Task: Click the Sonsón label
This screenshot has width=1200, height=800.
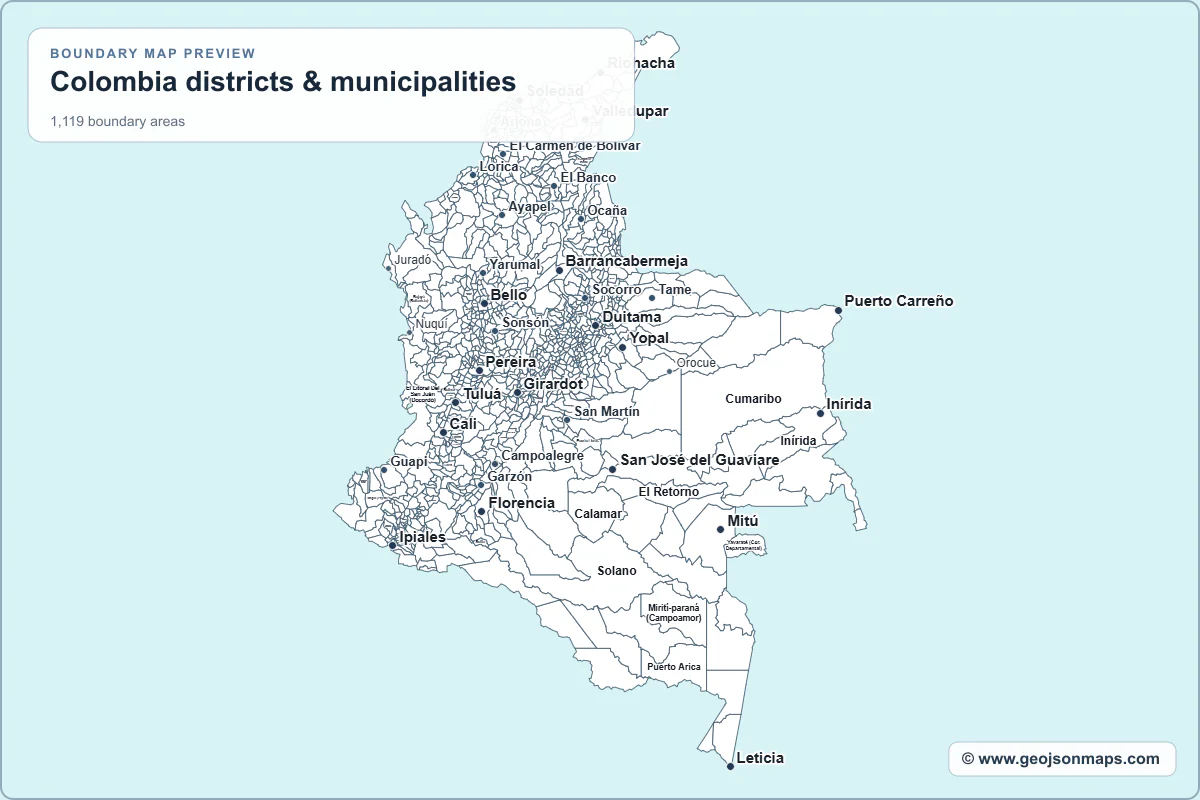Action: pyautogui.click(x=525, y=323)
